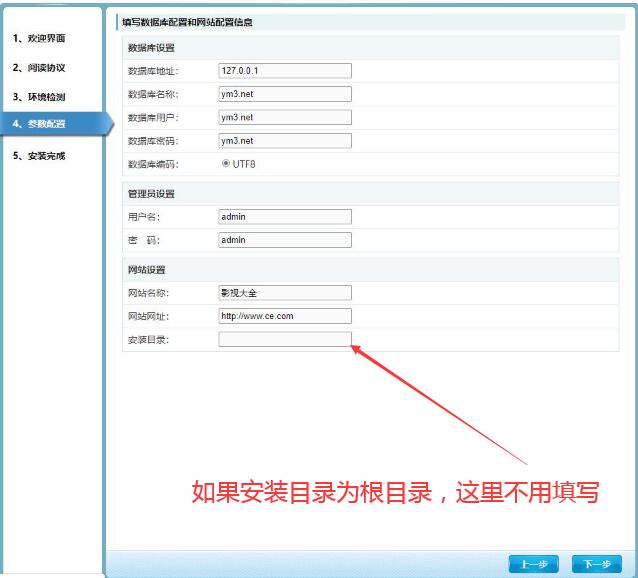
Task: Click the administrator 密码 field
Action: [x=285, y=240]
